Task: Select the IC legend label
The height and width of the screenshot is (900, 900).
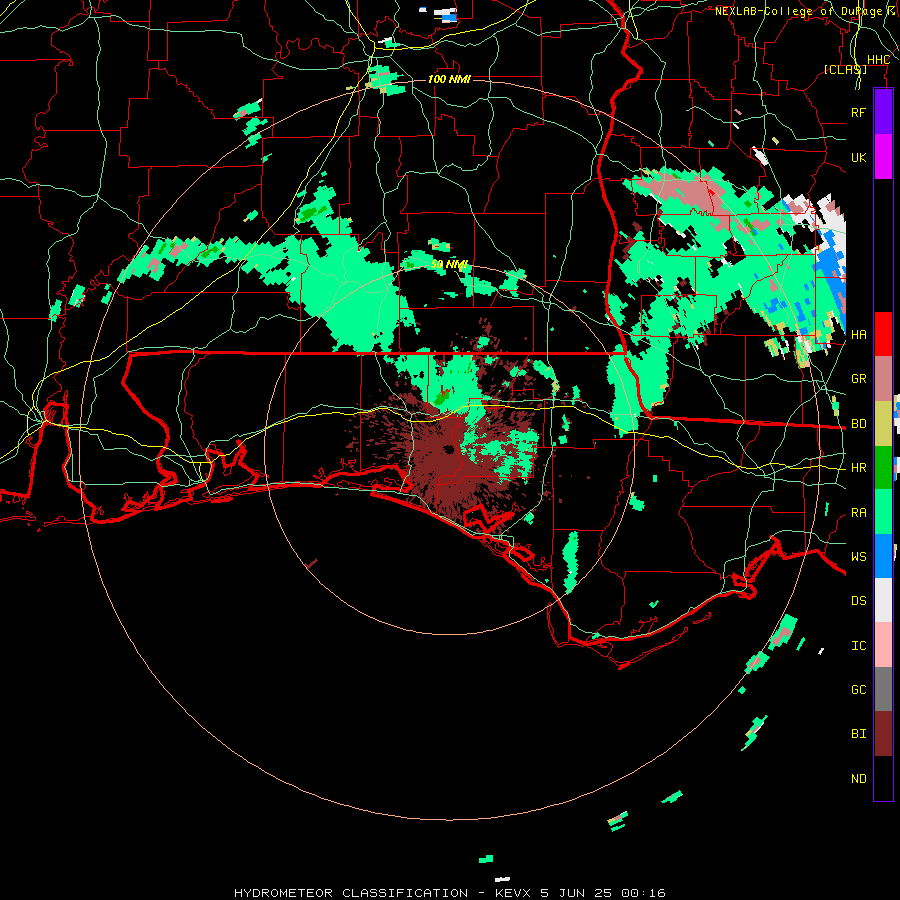Action: (x=858, y=645)
